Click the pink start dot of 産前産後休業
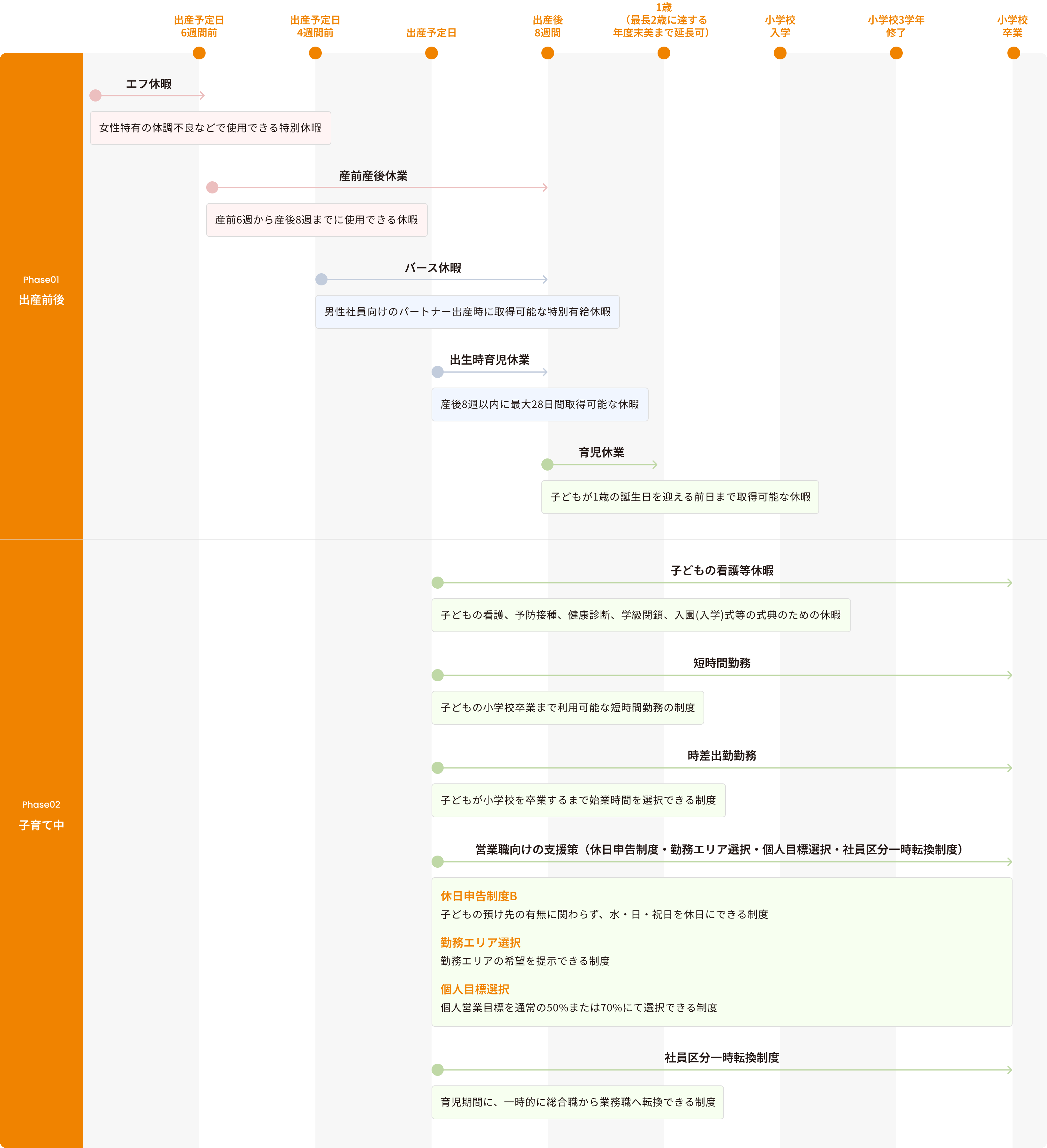The image size is (1047, 1148). [212, 187]
